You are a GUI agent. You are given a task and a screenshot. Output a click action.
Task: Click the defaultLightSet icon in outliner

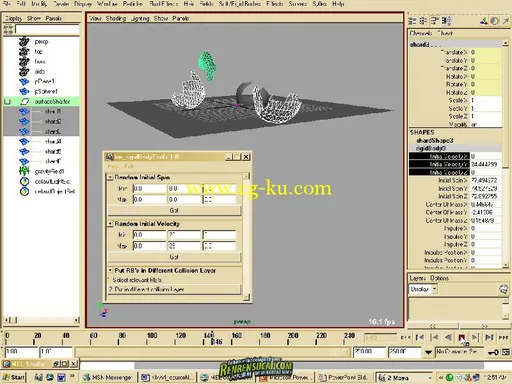[x=24, y=181]
